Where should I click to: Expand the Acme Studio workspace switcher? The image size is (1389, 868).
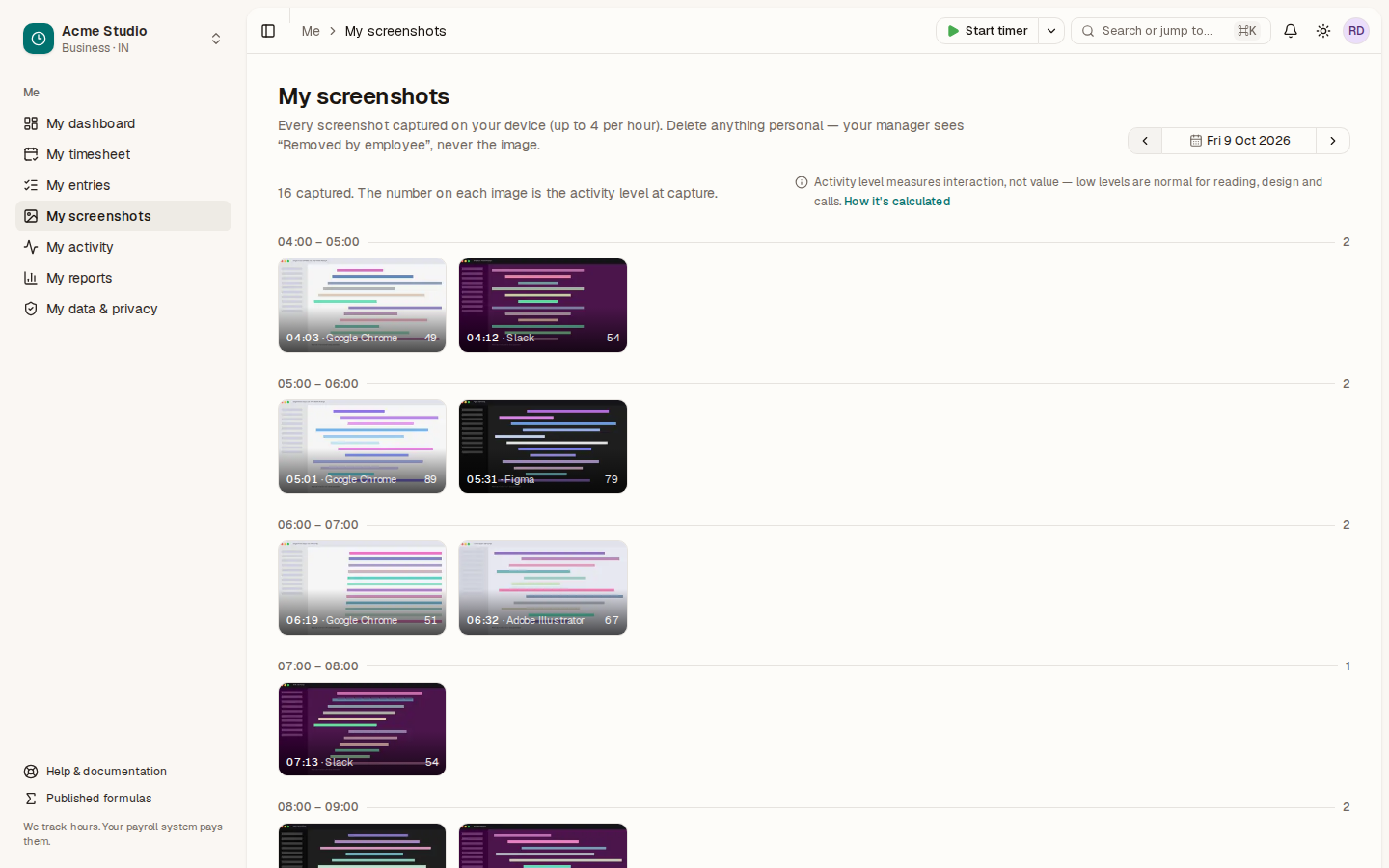[216, 39]
